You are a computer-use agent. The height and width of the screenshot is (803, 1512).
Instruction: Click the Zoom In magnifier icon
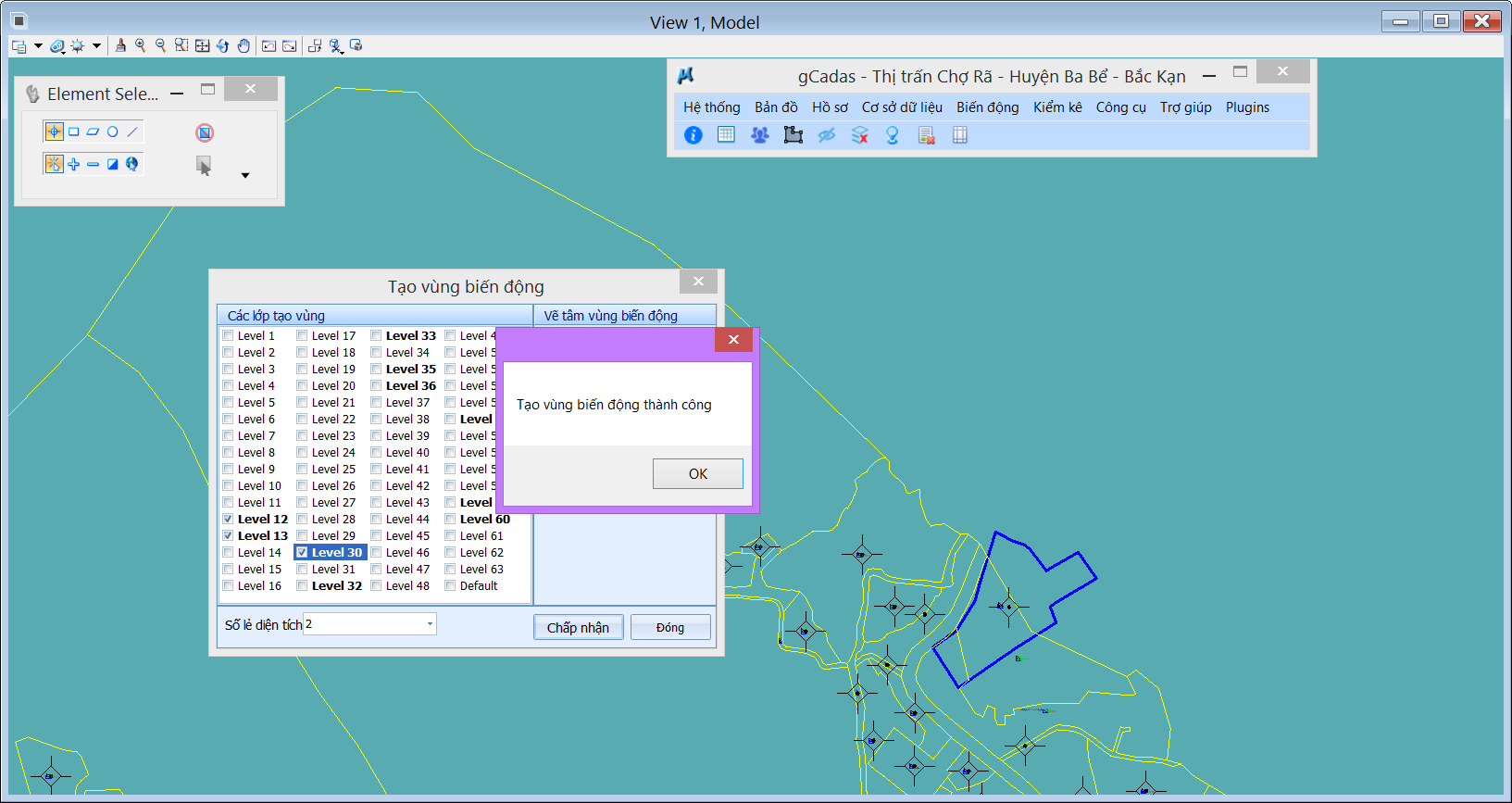coord(141,45)
